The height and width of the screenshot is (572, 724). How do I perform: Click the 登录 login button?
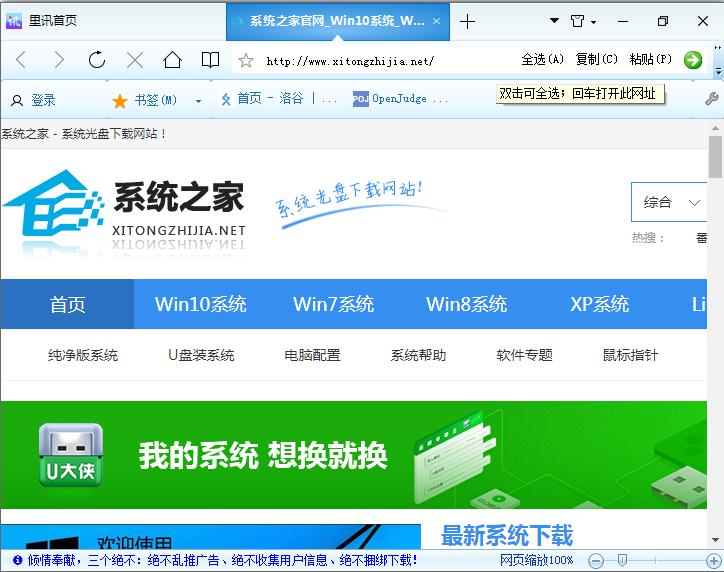pos(33,100)
